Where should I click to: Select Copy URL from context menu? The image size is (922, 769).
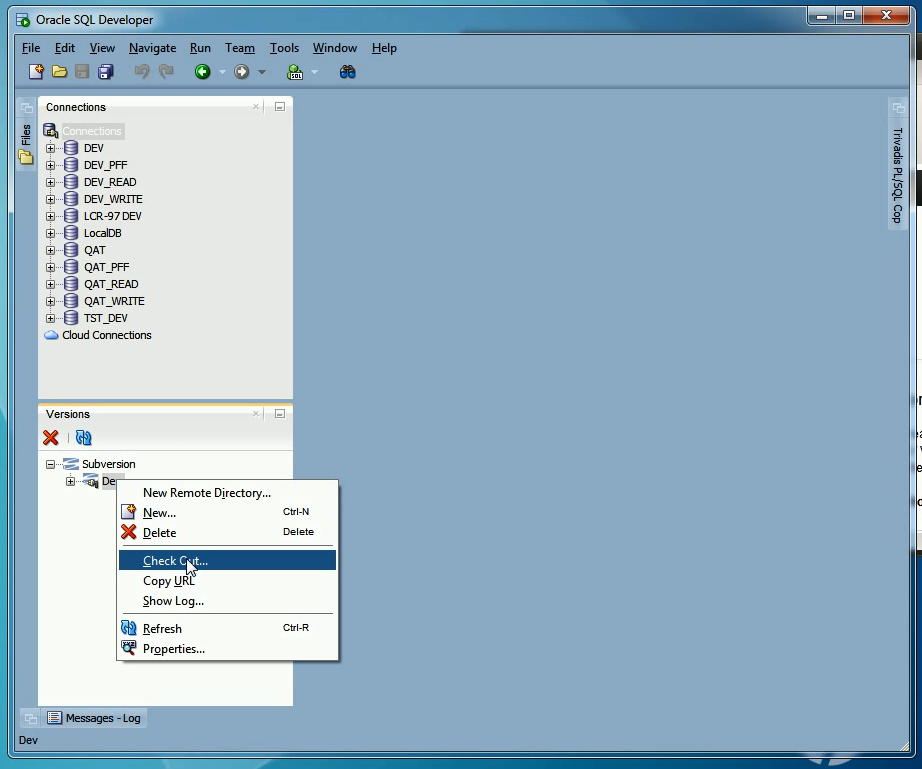[227, 581]
